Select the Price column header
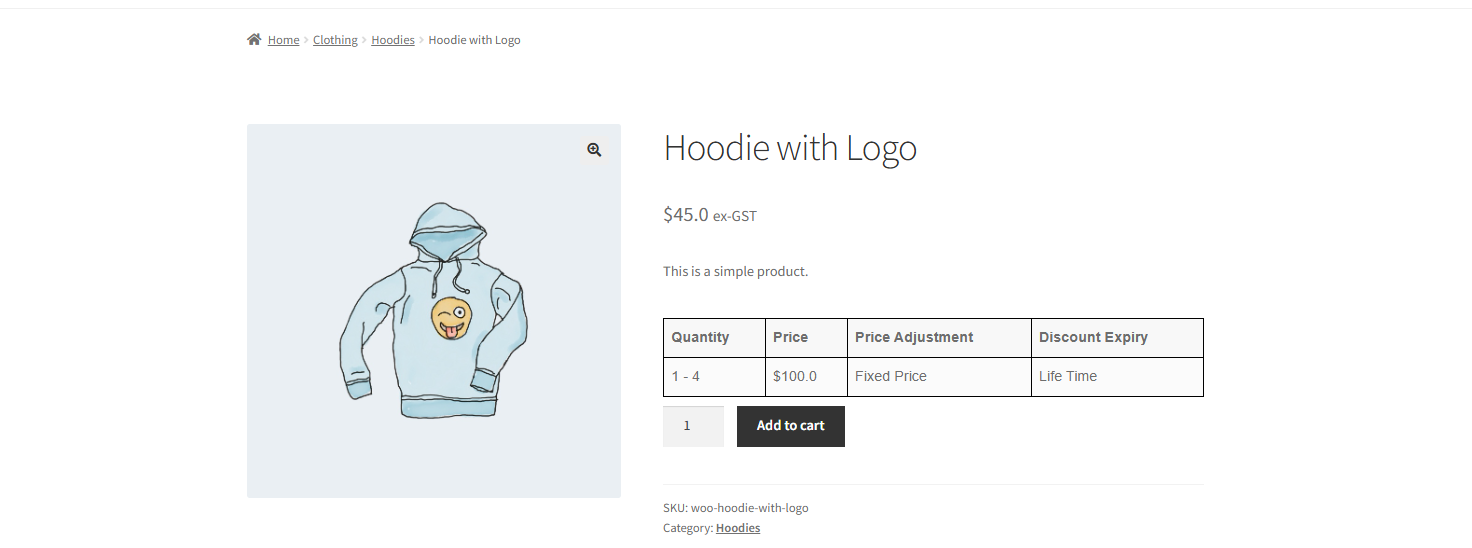 coord(790,337)
